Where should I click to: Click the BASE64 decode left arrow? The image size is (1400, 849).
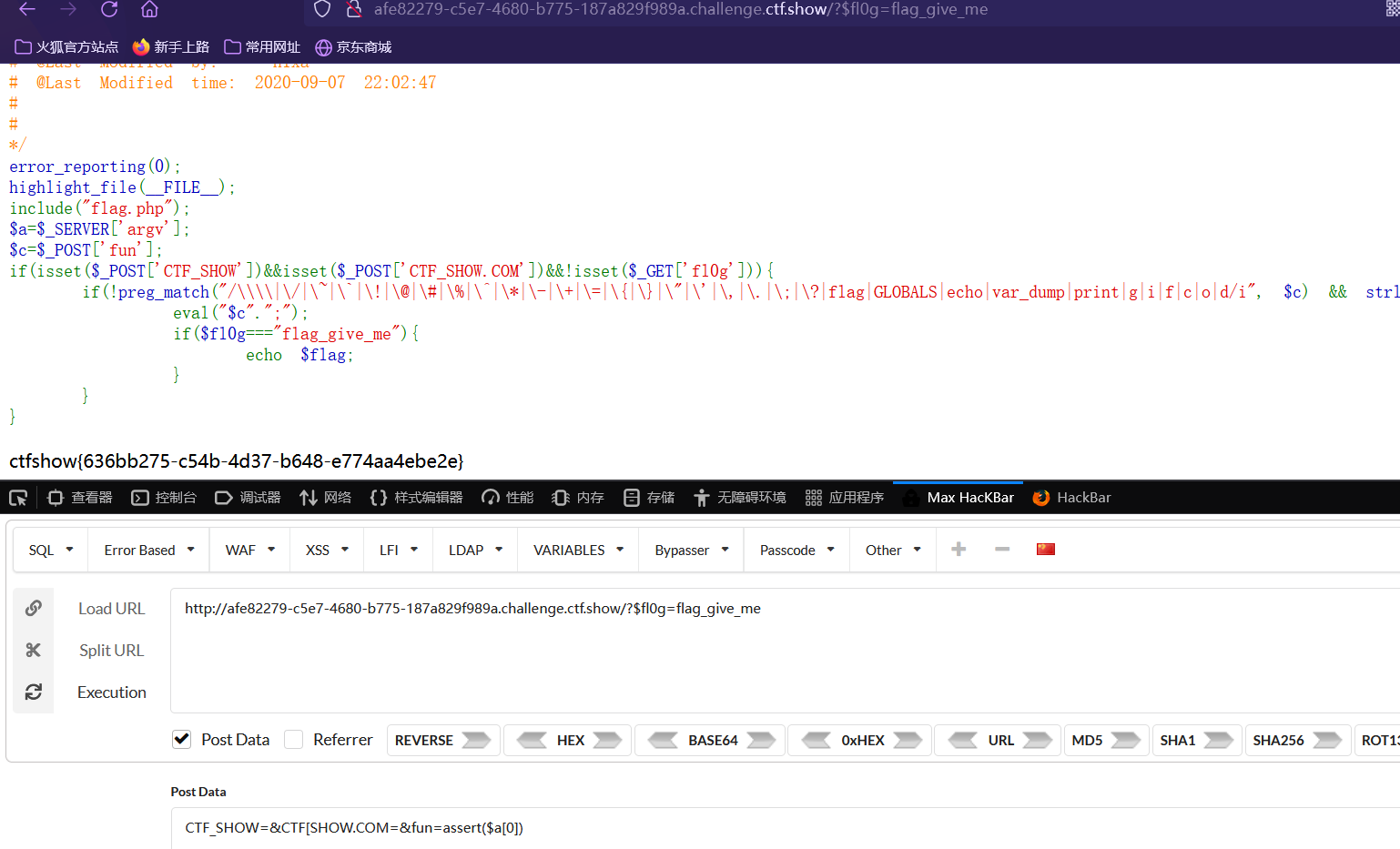coord(663,740)
